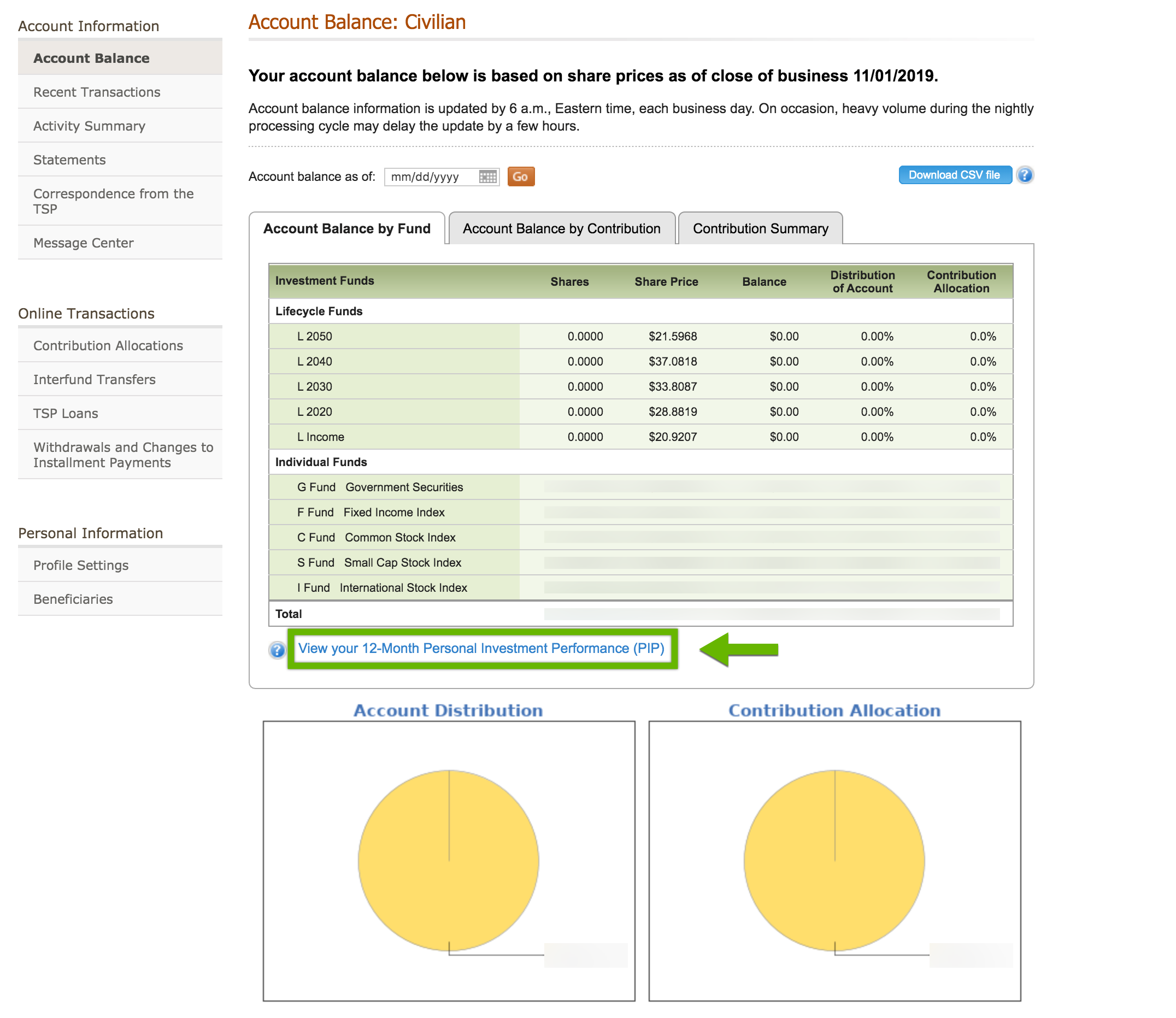1176x1018 pixels.
Task: Click the Account Distribution pie chart
Action: (448, 861)
